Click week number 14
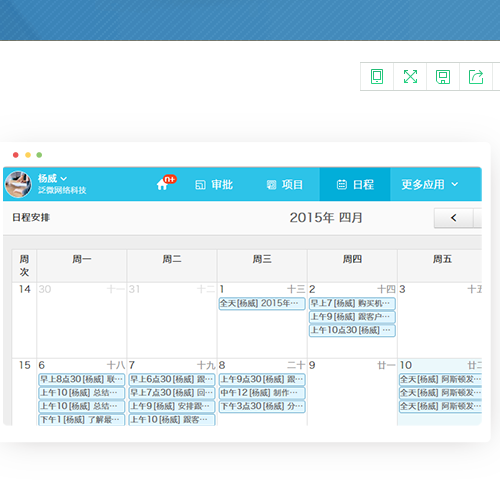 click(x=25, y=289)
